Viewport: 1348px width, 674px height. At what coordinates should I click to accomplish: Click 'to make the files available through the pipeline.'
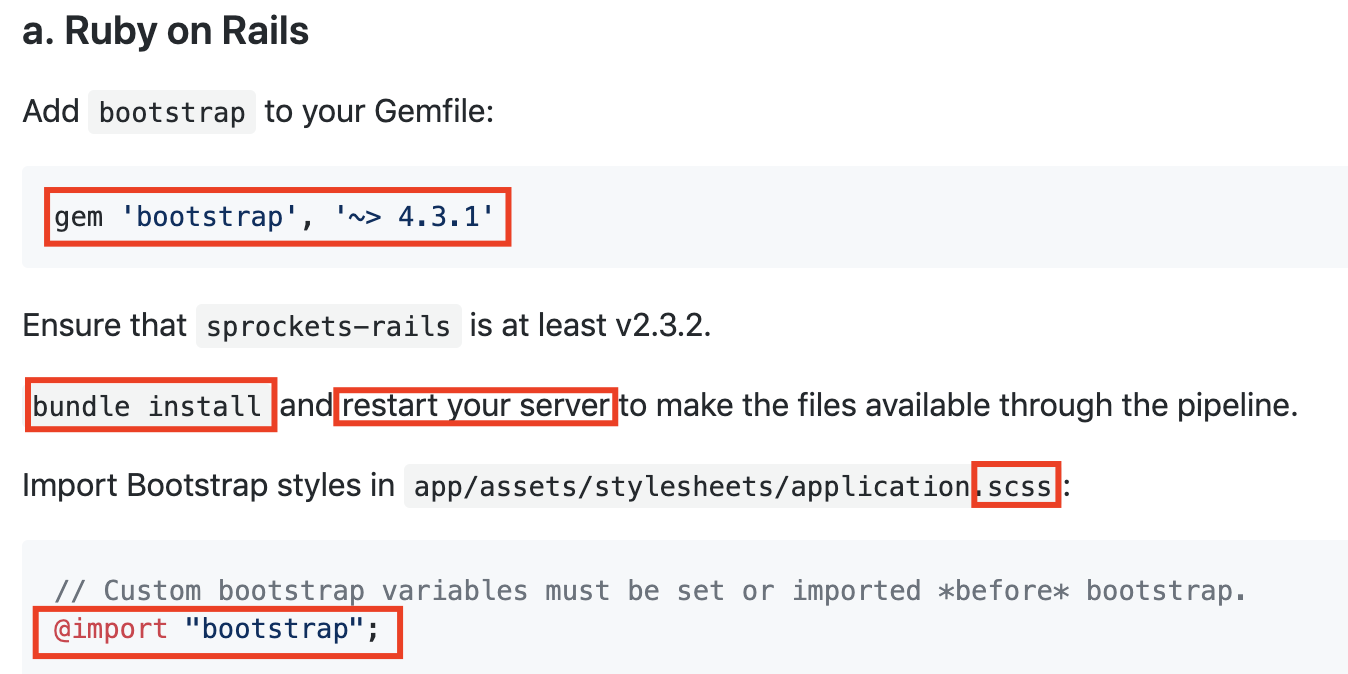[958, 406]
